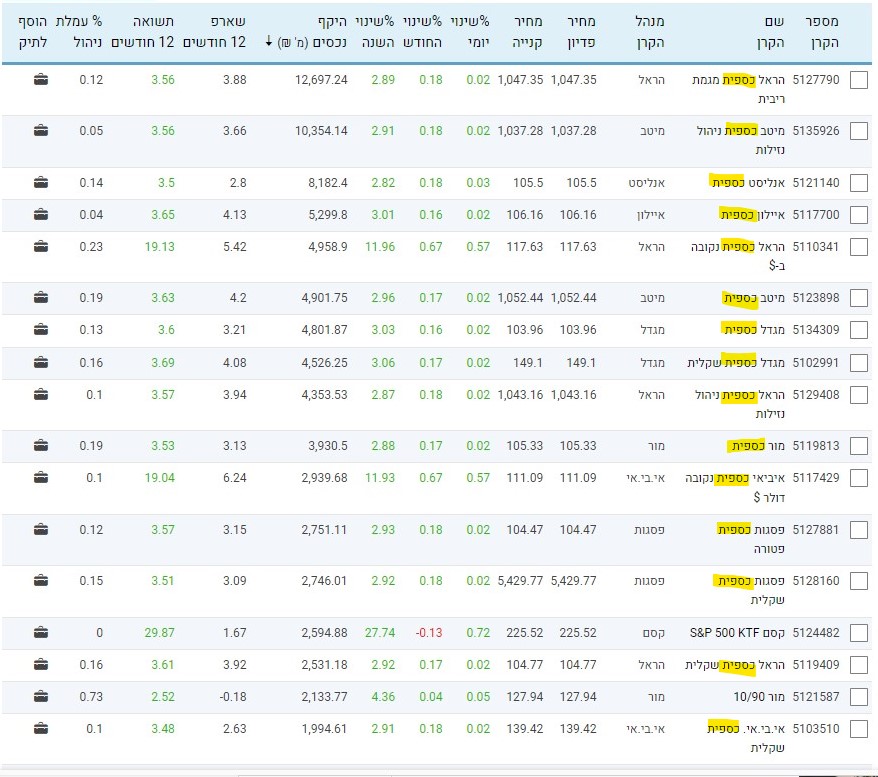Screen dimensions: 878x777
Task: Add fund 5129408 via briefcase icon
Action: click(41, 394)
